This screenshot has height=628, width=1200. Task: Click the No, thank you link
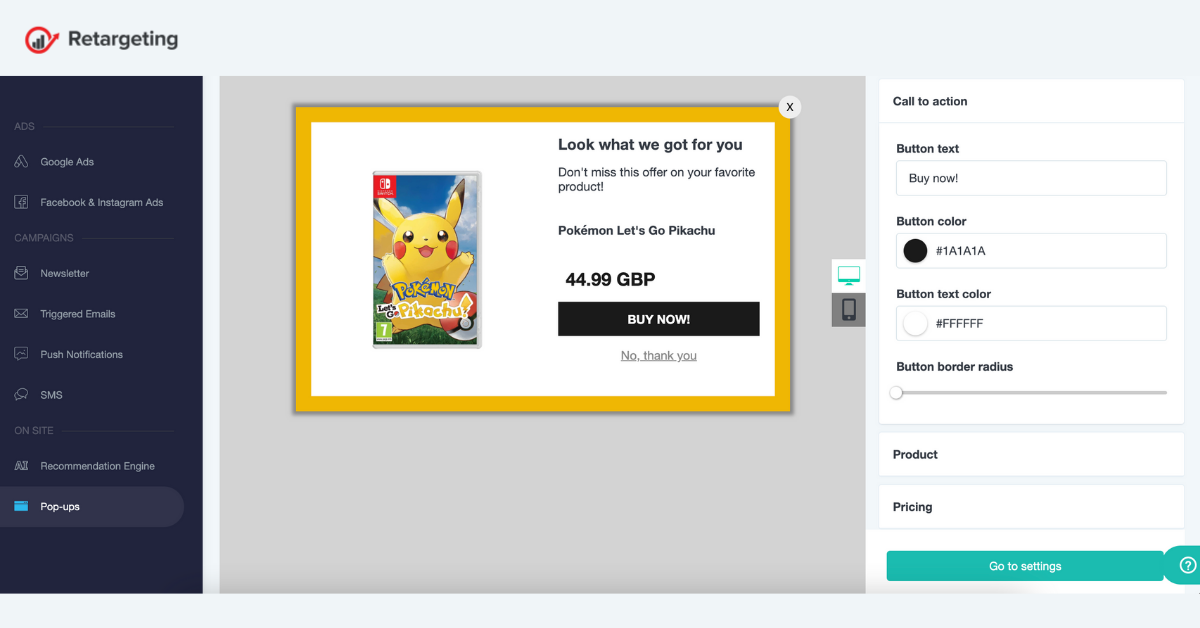click(659, 356)
